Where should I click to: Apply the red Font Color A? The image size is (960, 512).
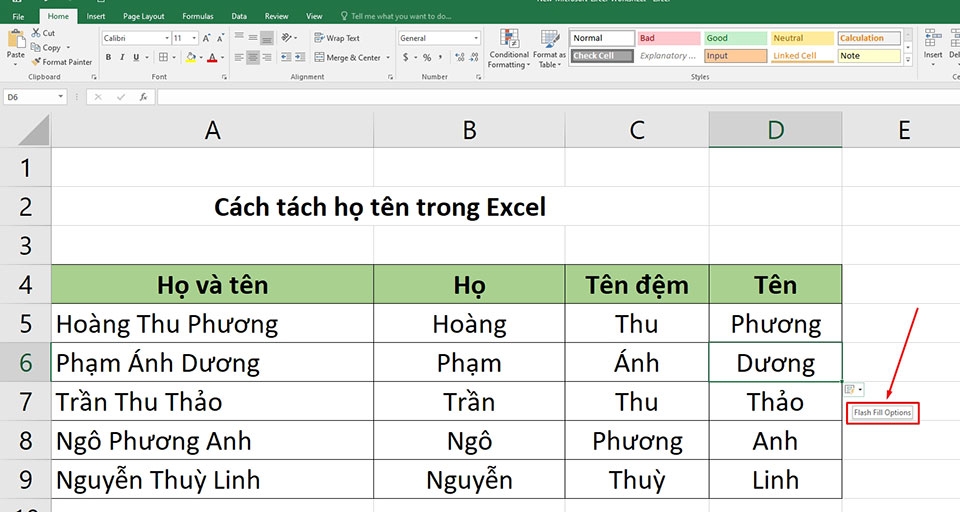[212, 57]
